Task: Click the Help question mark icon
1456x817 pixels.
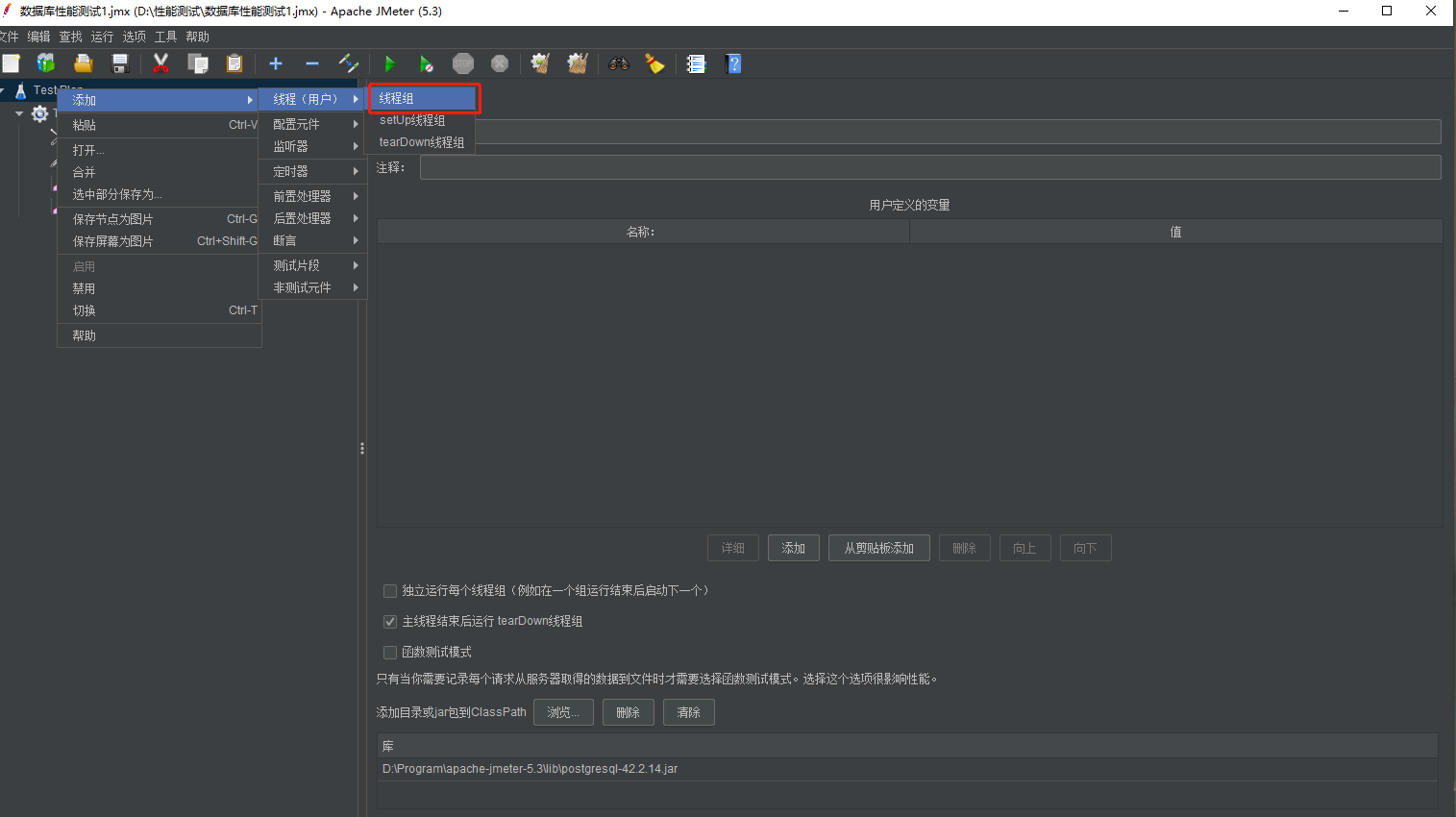Action: pos(732,63)
